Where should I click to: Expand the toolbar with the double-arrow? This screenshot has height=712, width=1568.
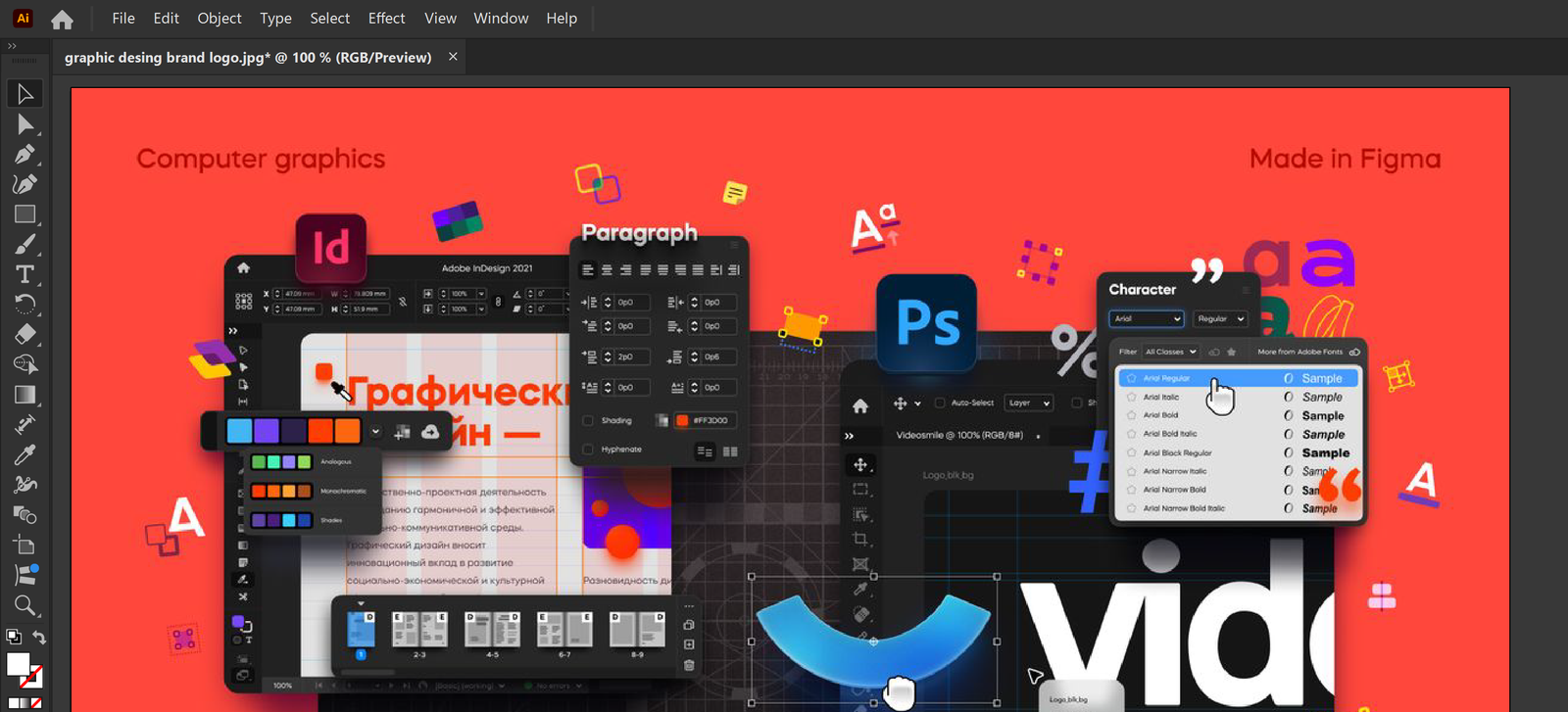click(x=12, y=46)
